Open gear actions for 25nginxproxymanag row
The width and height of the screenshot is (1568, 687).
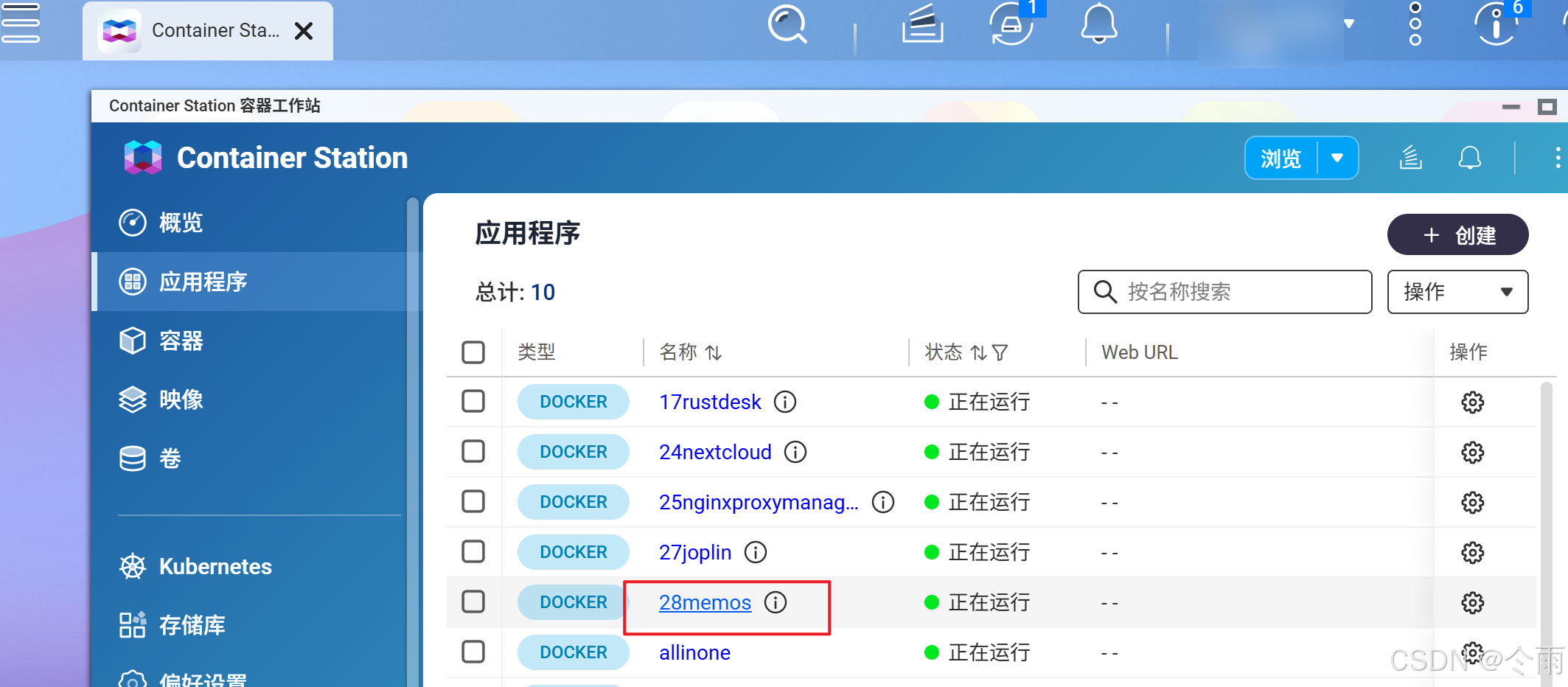pyautogui.click(x=1472, y=503)
